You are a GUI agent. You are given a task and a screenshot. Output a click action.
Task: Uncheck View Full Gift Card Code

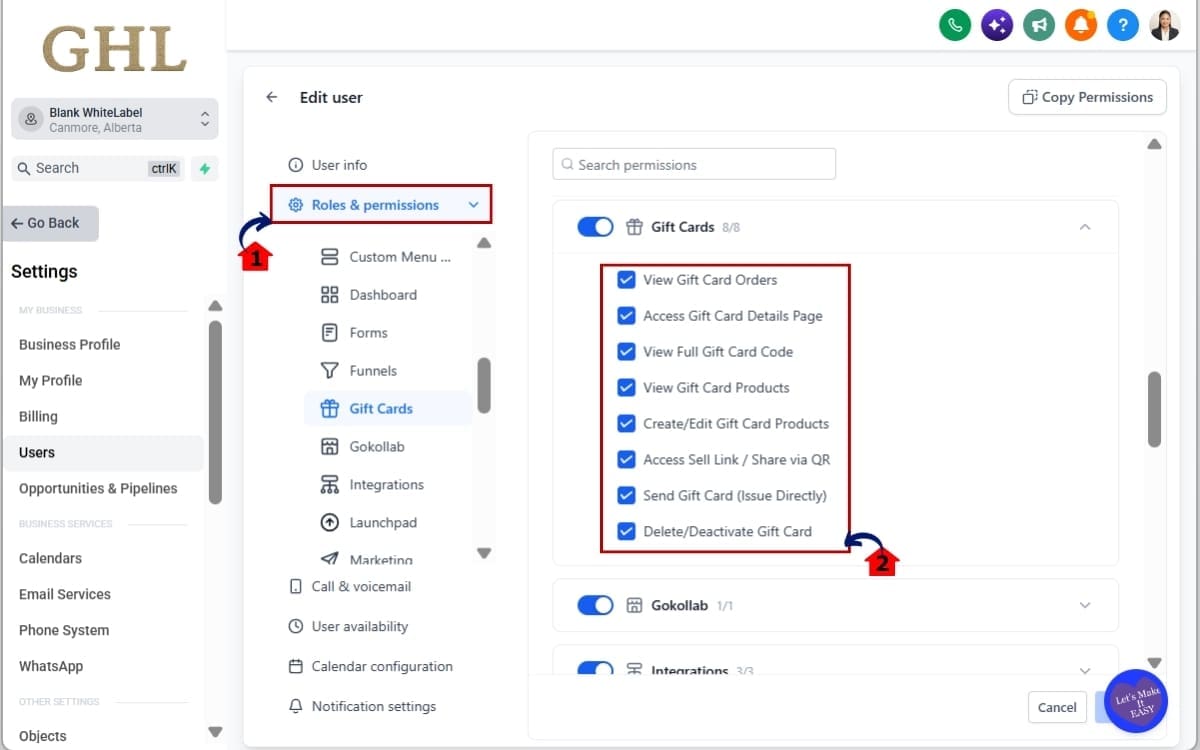click(x=626, y=352)
